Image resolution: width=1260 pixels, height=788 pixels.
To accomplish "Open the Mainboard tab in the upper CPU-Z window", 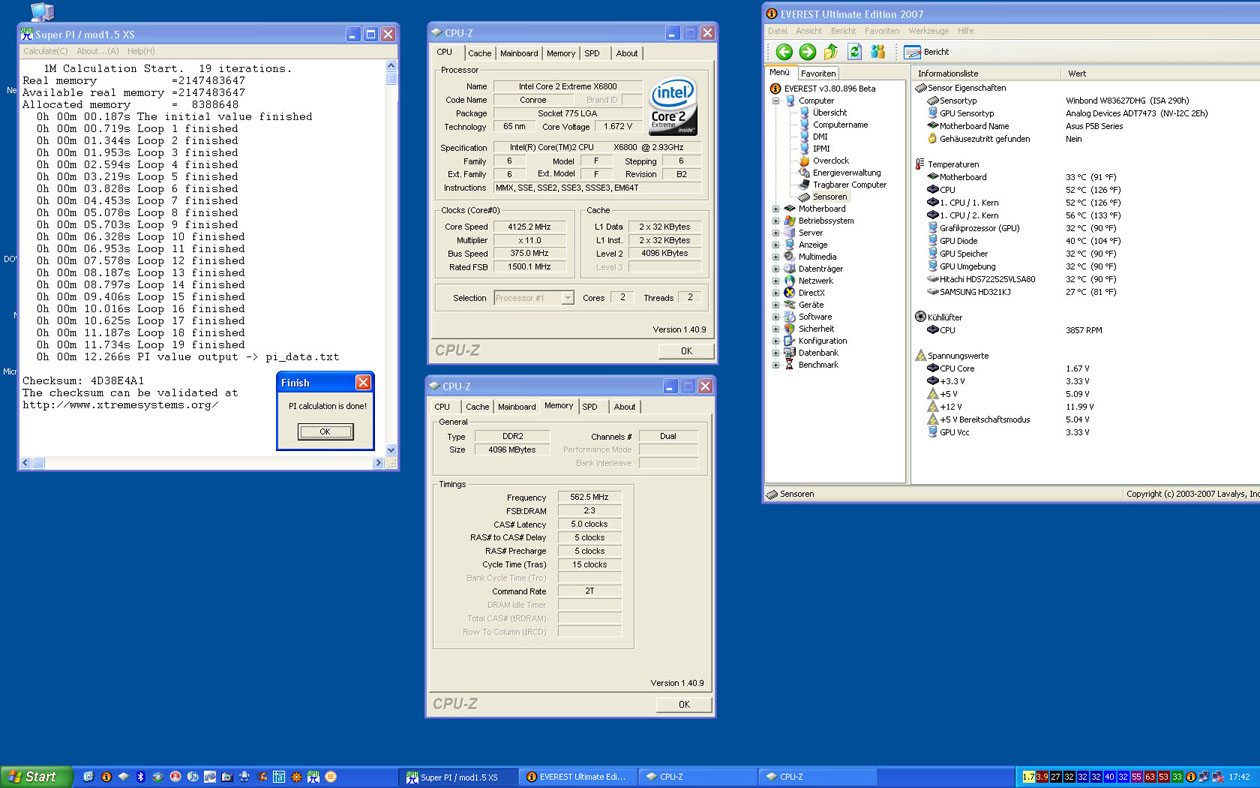I will coord(519,54).
